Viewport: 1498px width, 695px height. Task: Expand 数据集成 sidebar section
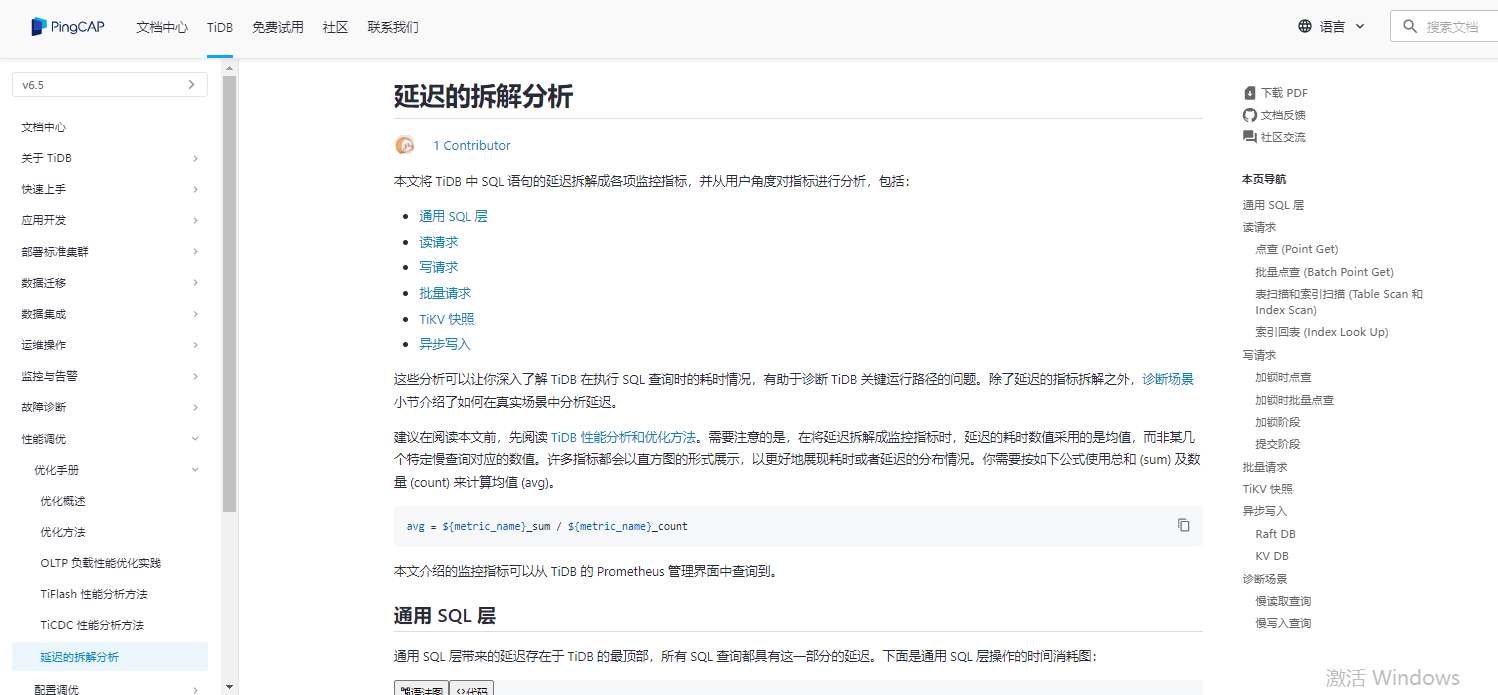coord(195,314)
